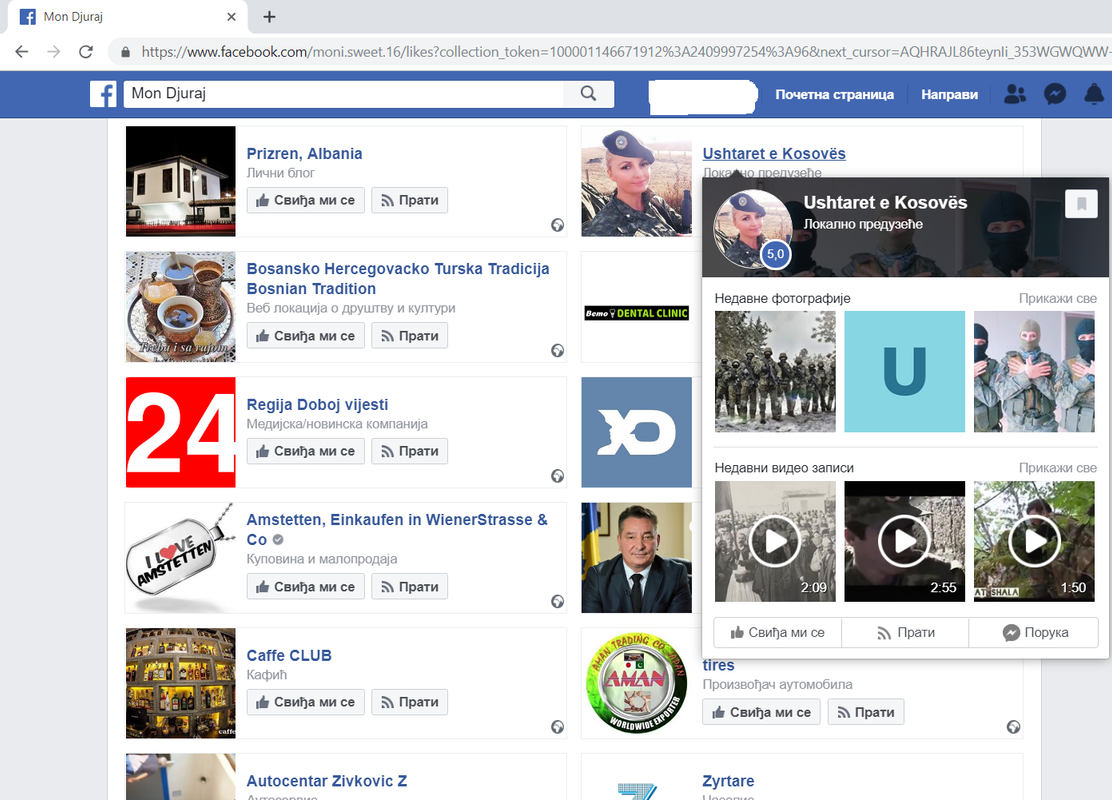Click the Facebook search field
Screen dimensions: 1112x800
point(343,94)
